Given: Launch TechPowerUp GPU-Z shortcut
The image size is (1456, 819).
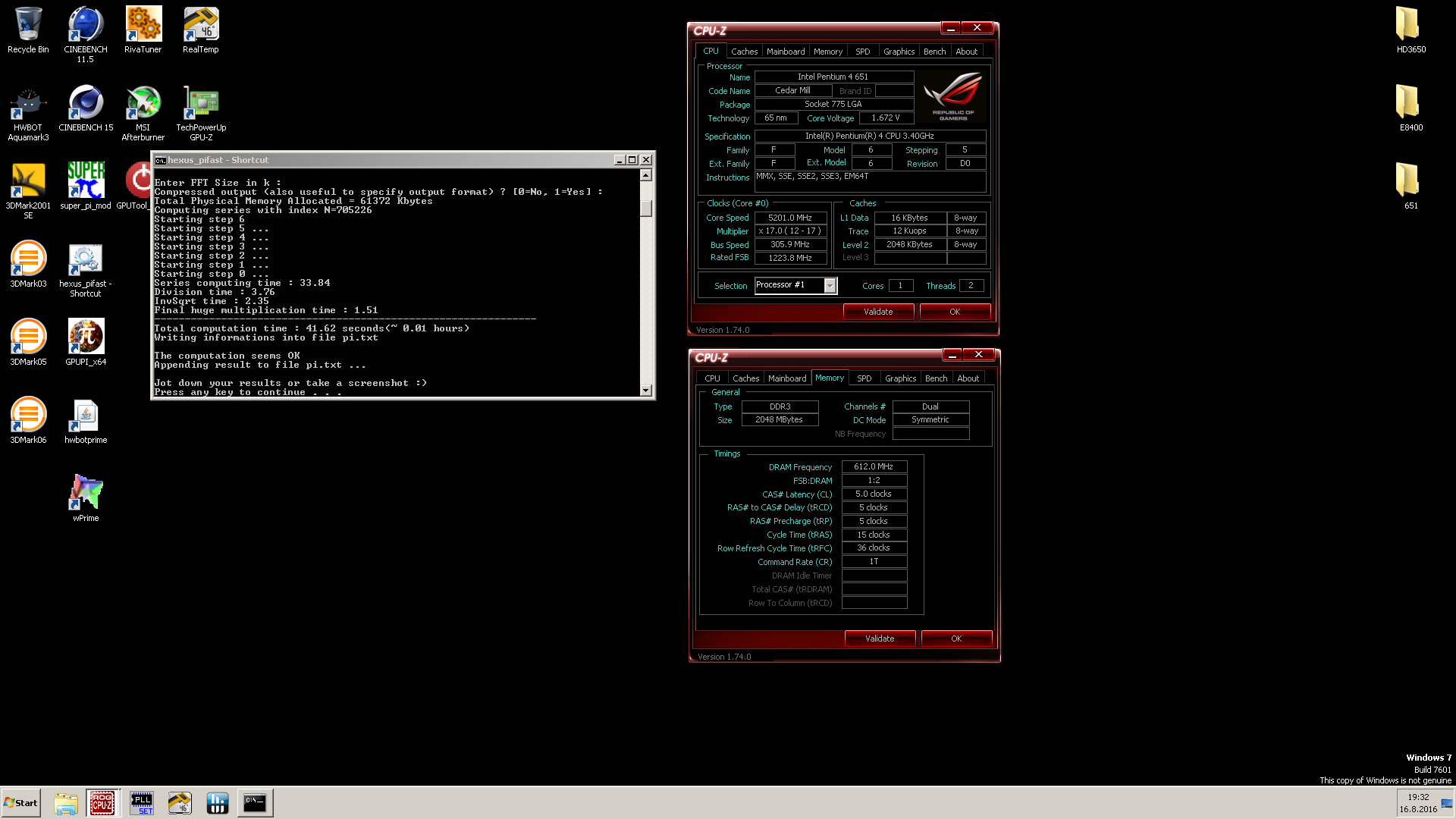Looking at the screenshot, I should coord(201,113).
